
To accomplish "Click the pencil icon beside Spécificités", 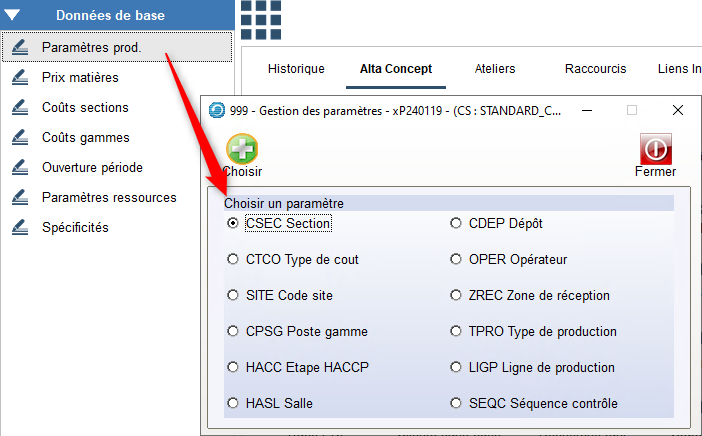I will click(x=19, y=227).
